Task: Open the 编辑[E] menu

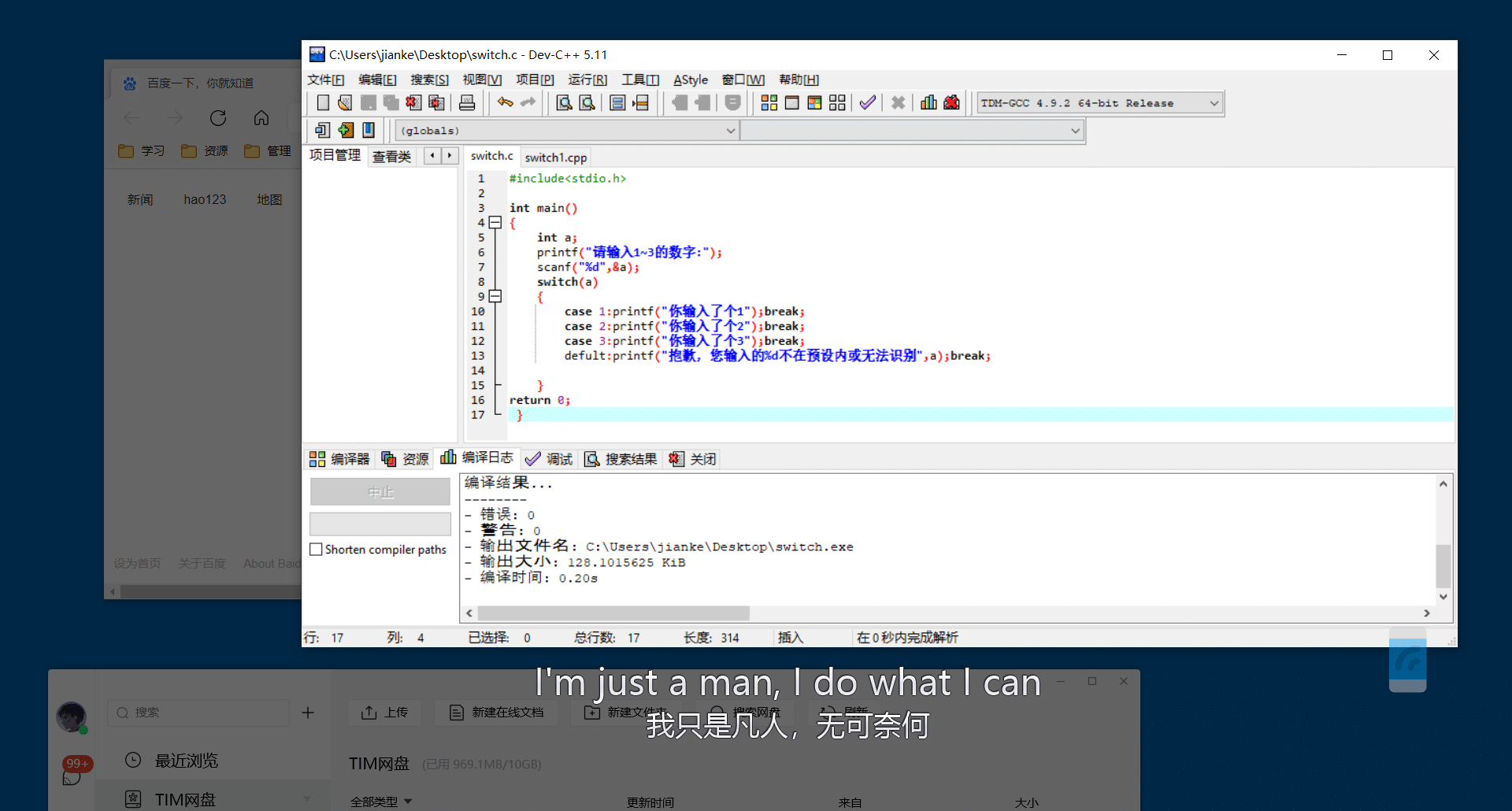Action: 377,80
